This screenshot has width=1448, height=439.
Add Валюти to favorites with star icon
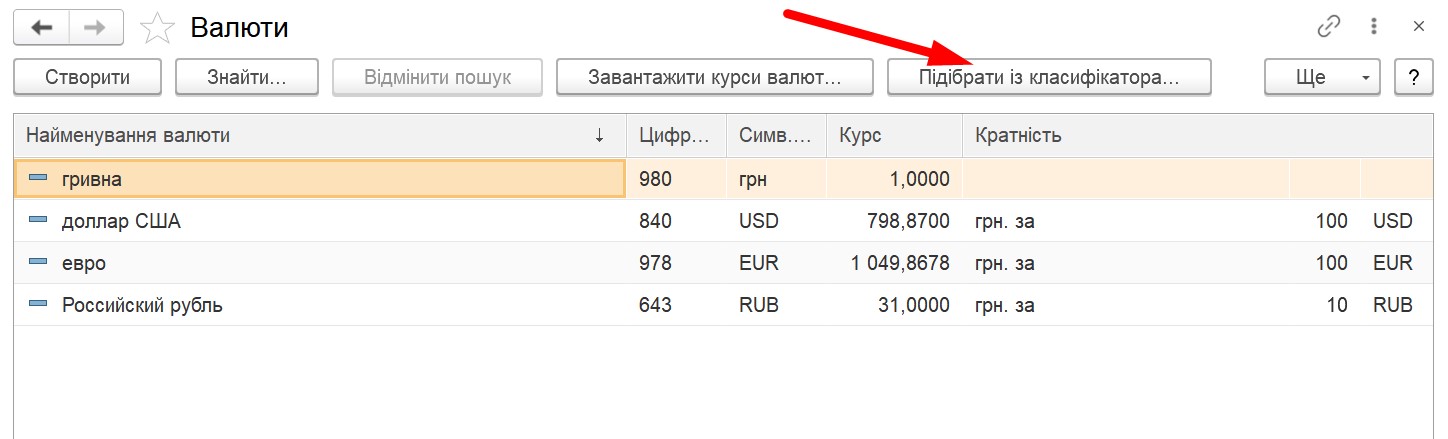click(x=157, y=27)
